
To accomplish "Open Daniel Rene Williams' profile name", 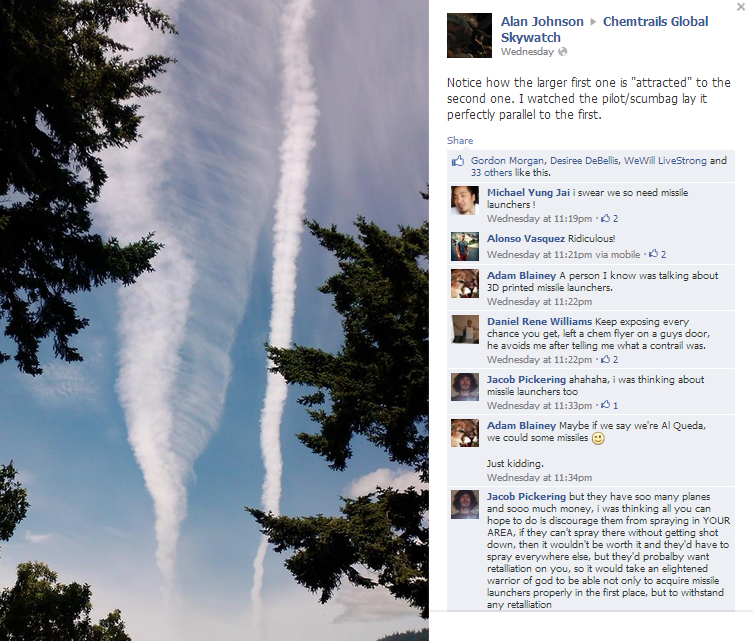I will click(x=539, y=322).
